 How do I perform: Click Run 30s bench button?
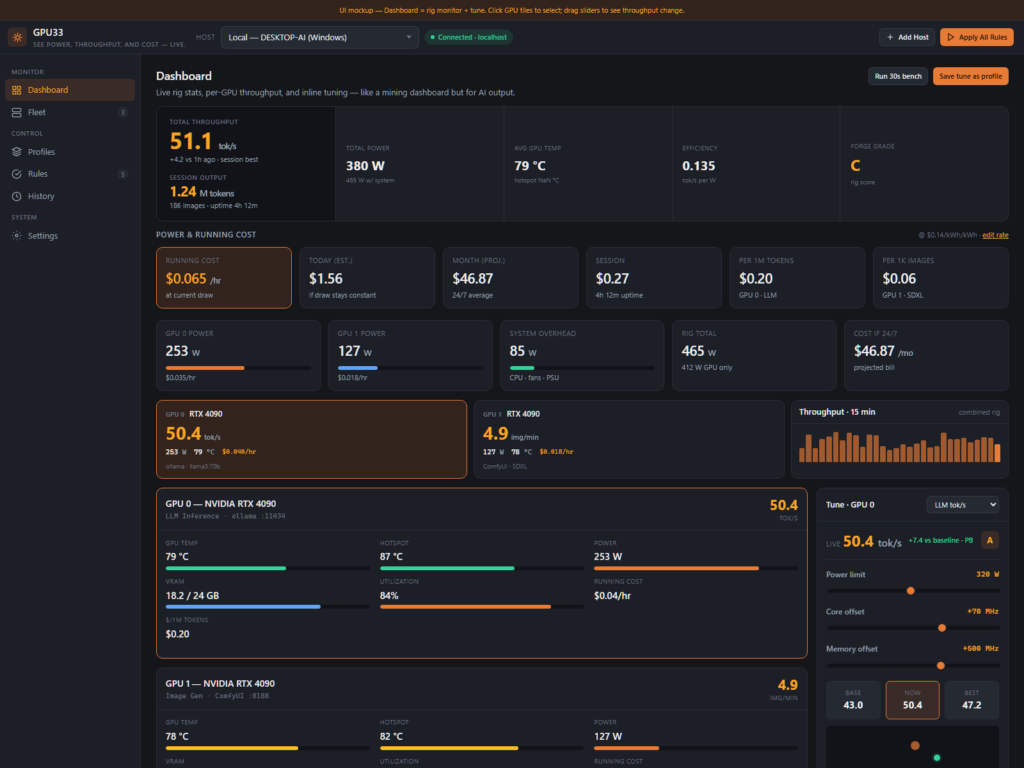tap(897, 76)
